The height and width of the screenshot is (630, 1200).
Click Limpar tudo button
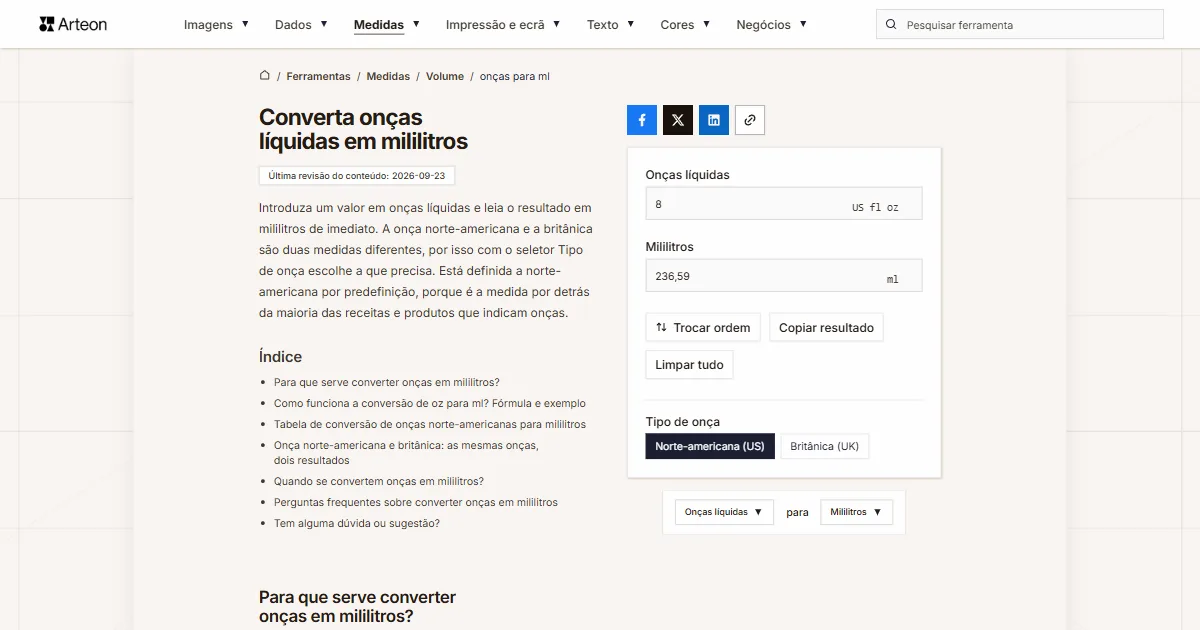[x=689, y=365]
